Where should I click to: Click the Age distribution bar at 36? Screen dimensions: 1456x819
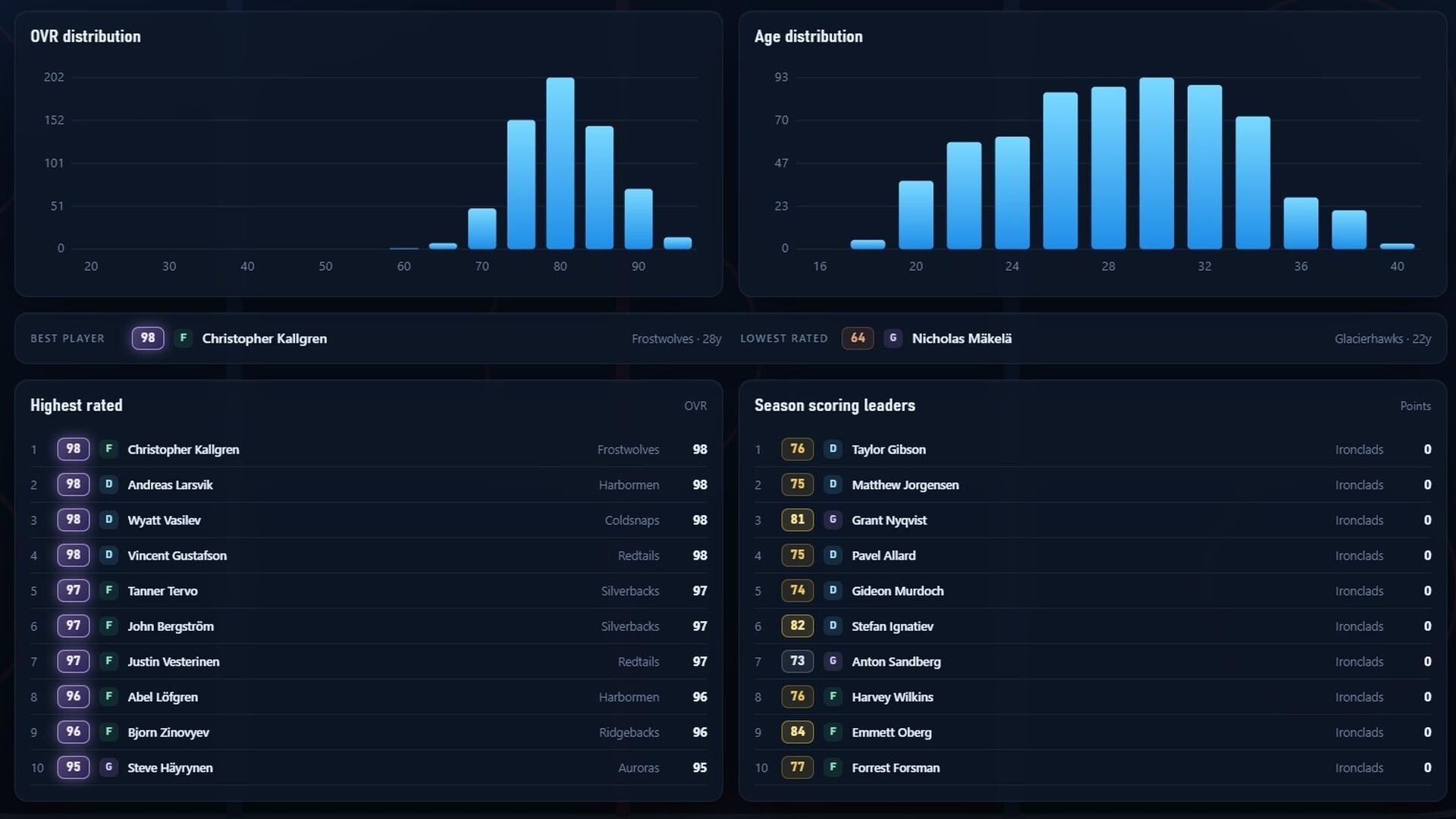1301,223
